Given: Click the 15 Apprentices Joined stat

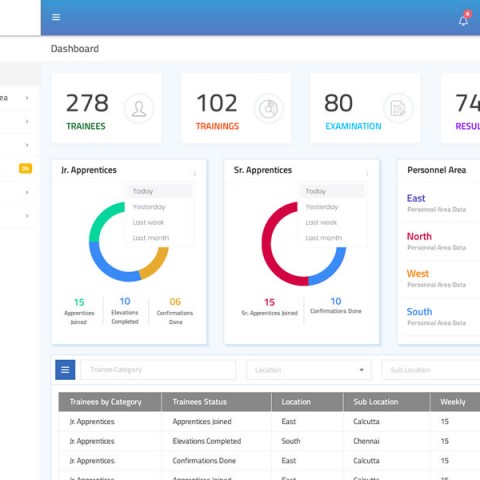Looking at the screenshot, I should 79,312.
